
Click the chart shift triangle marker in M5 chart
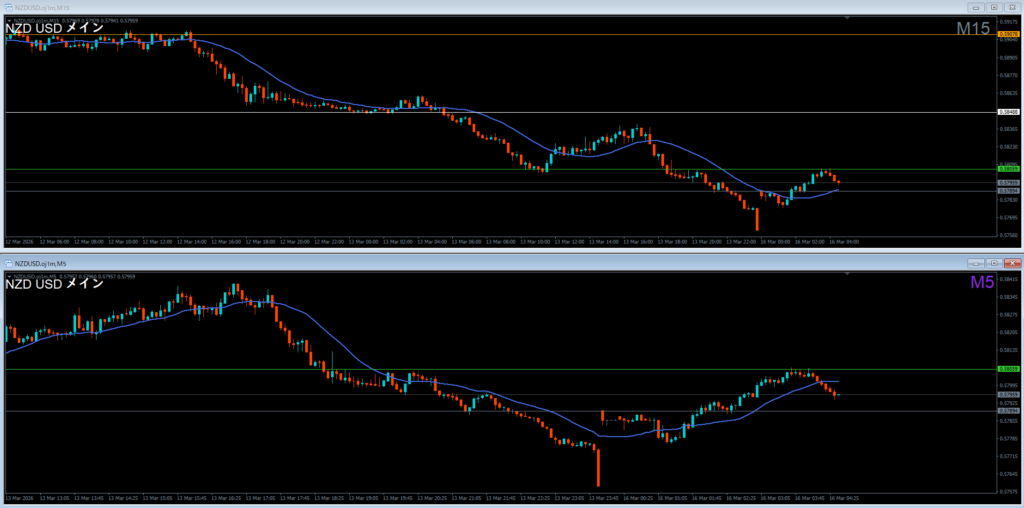(x=847, y=274)
